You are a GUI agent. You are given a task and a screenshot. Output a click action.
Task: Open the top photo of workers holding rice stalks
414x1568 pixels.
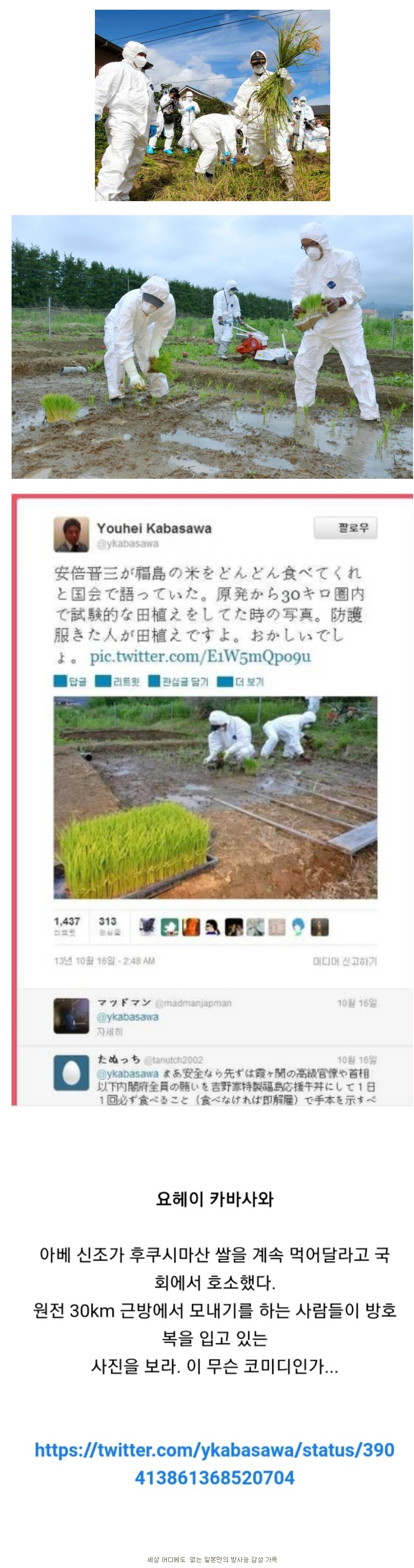pyautogui.click(x=212, y=105)
